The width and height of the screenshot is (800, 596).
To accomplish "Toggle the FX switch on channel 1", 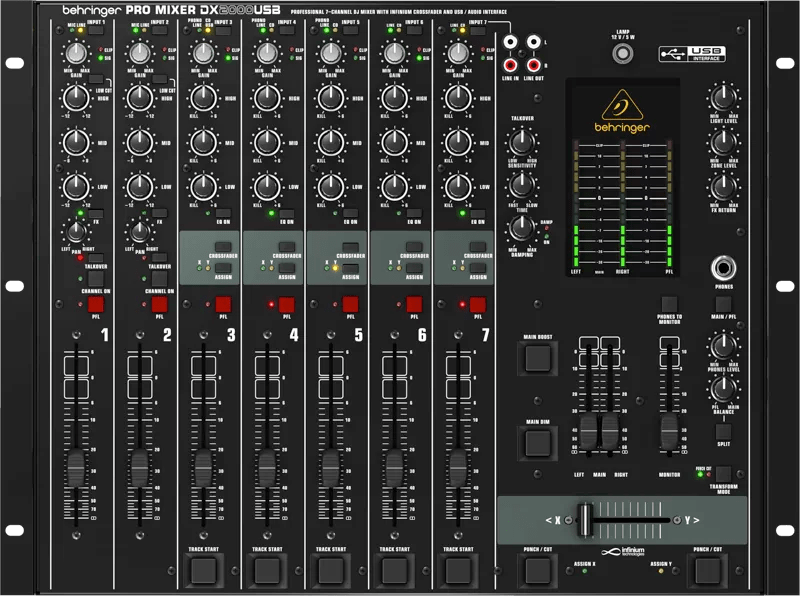I will pos(94,212).
